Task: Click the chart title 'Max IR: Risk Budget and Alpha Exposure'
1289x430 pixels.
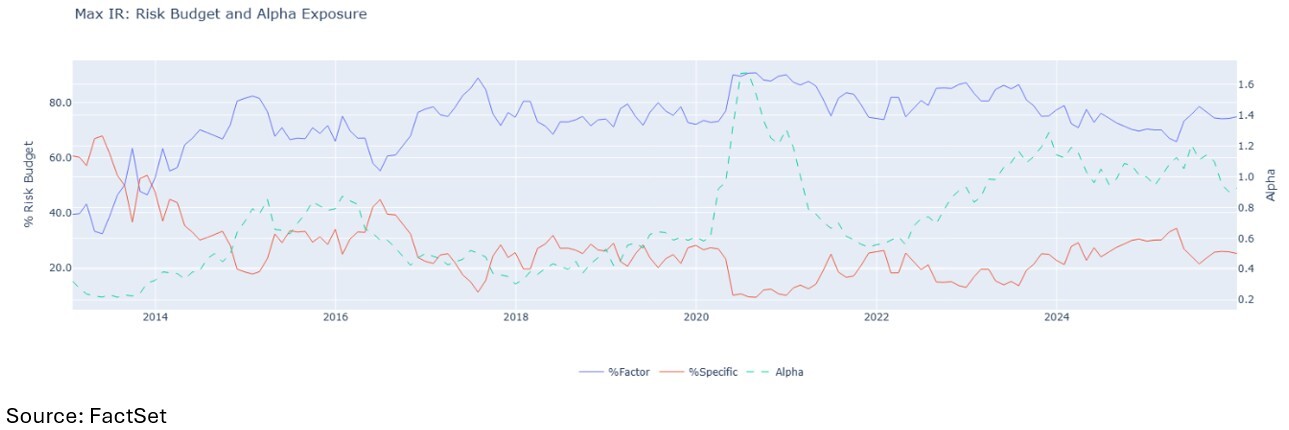Action: coord(220,14)
